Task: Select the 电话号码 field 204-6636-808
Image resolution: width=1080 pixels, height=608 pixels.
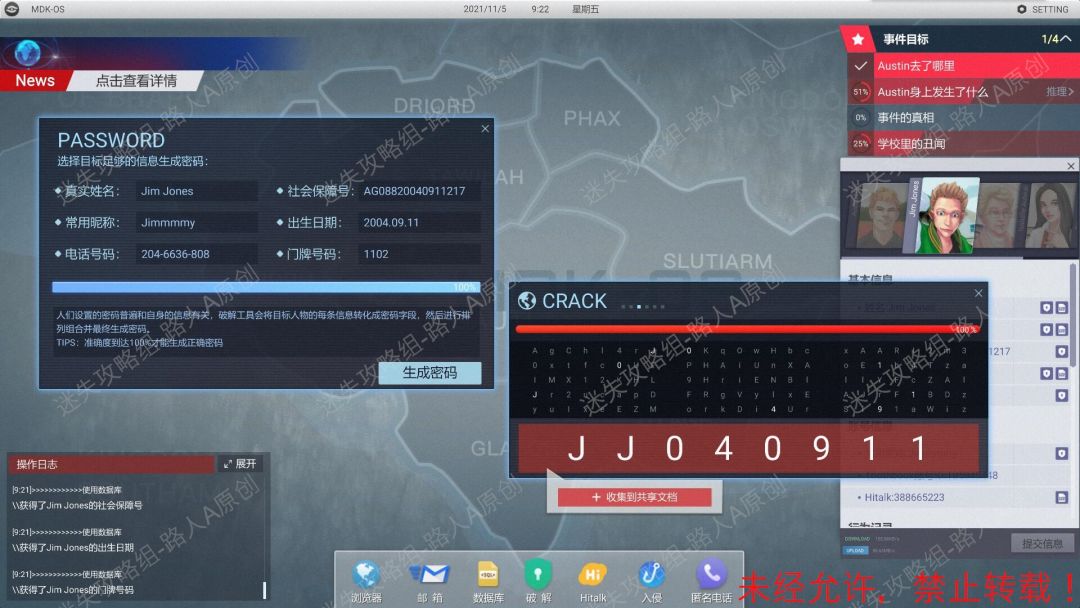Action: click(x=196, y=254)
